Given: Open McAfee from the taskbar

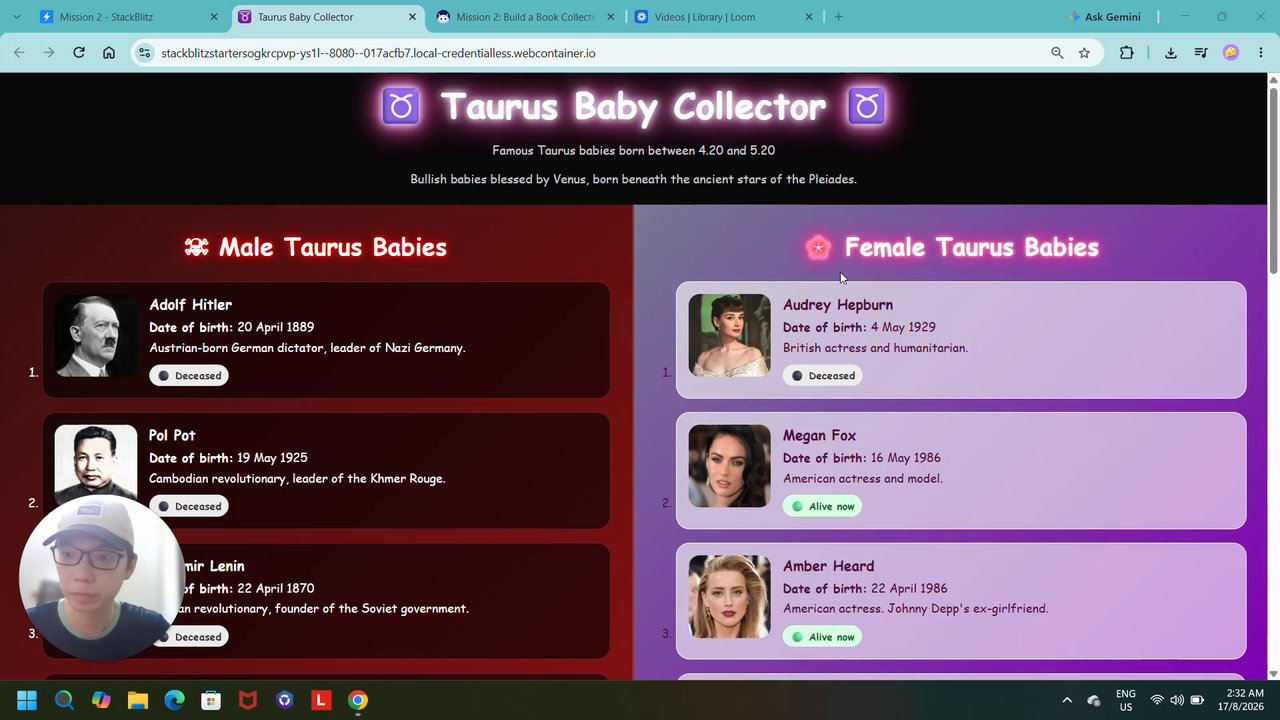Looking at the screenshot, I should coord(248,700).
